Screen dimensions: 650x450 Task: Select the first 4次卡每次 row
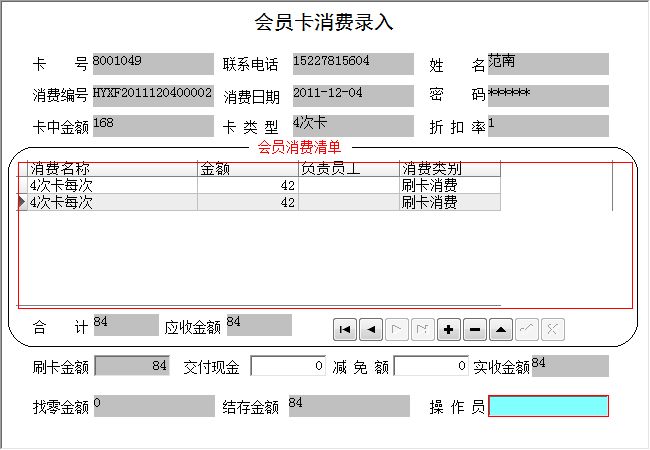[x=108, y=186]
